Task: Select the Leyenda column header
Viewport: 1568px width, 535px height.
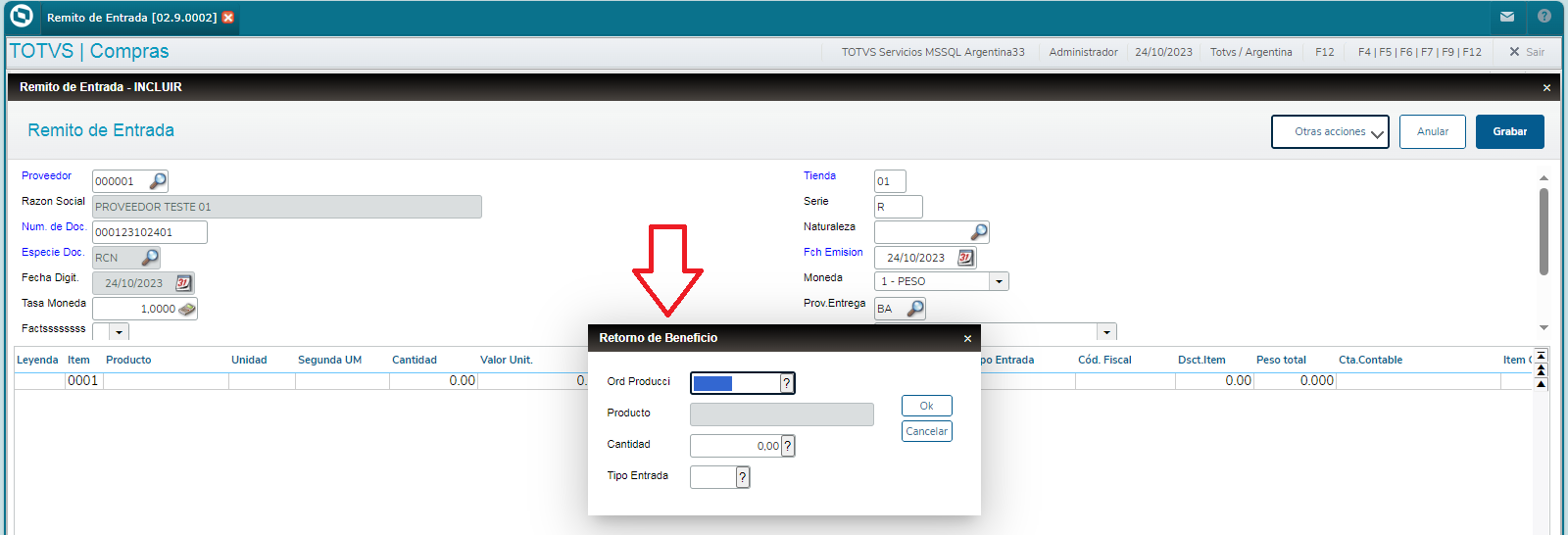Action: 37,360
